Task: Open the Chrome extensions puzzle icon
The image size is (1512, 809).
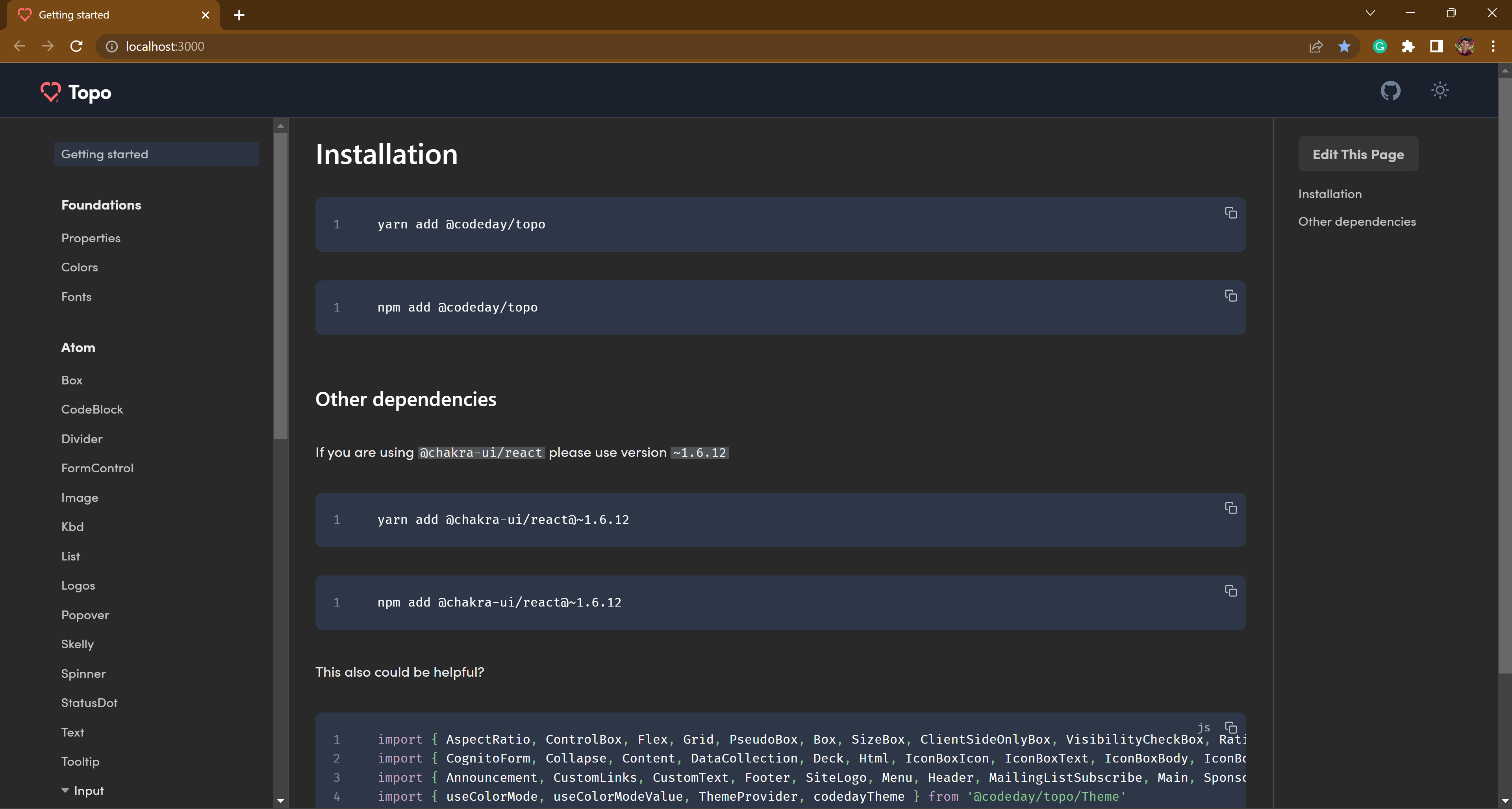Action: pyautogui.click(x=1408, y=46)
